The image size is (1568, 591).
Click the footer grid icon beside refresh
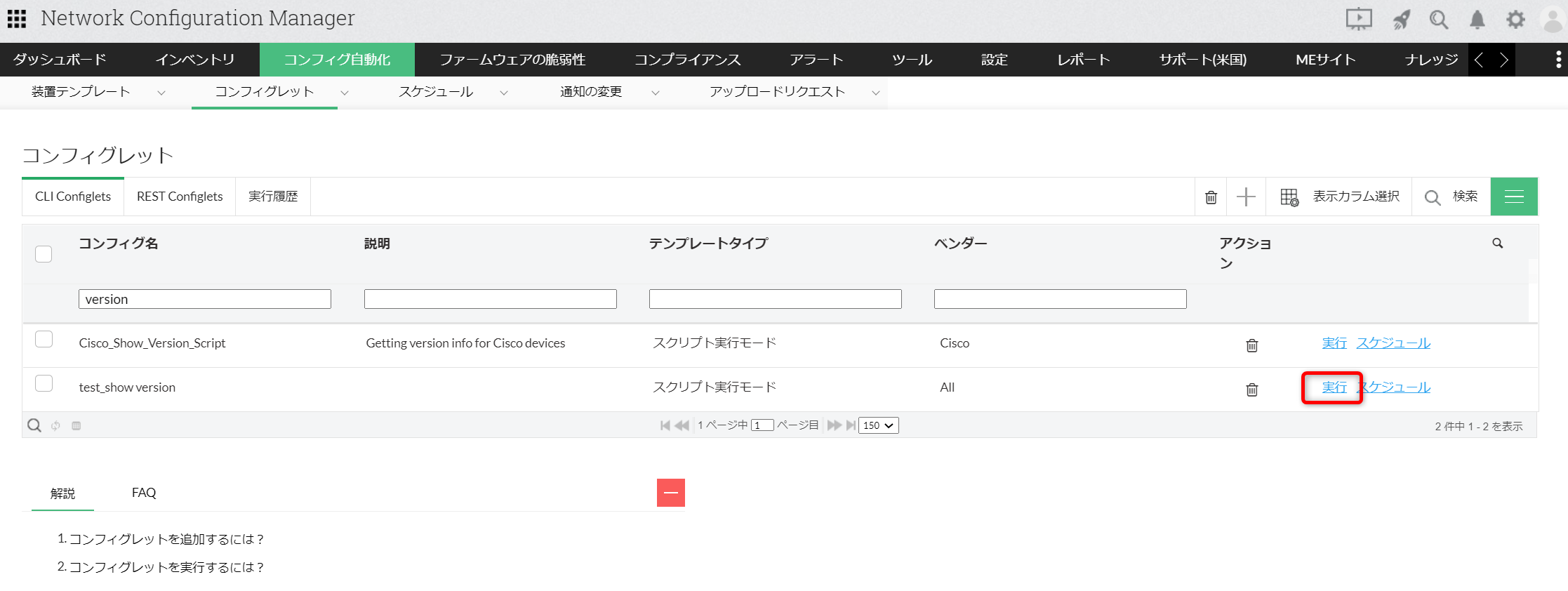[77, 425]
